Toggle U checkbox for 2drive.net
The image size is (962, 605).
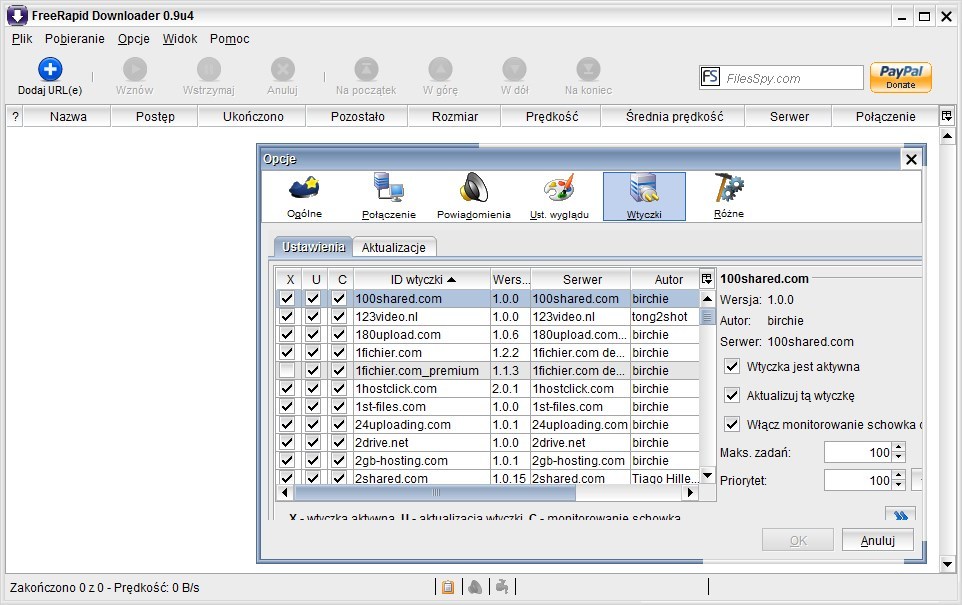click(x=313, y=442)
